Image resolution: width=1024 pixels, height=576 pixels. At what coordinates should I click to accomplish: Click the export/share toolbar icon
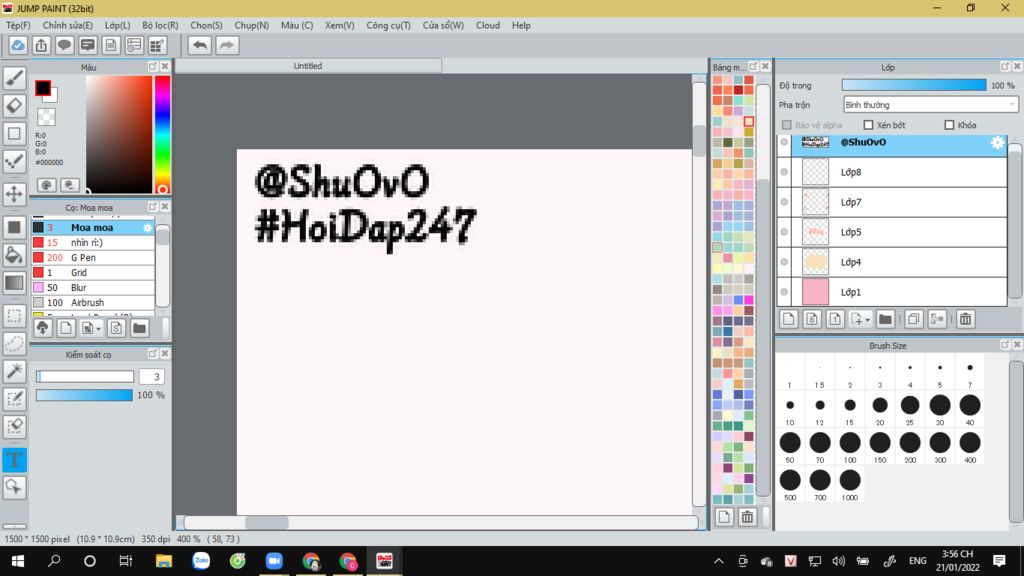pos(41,45)
